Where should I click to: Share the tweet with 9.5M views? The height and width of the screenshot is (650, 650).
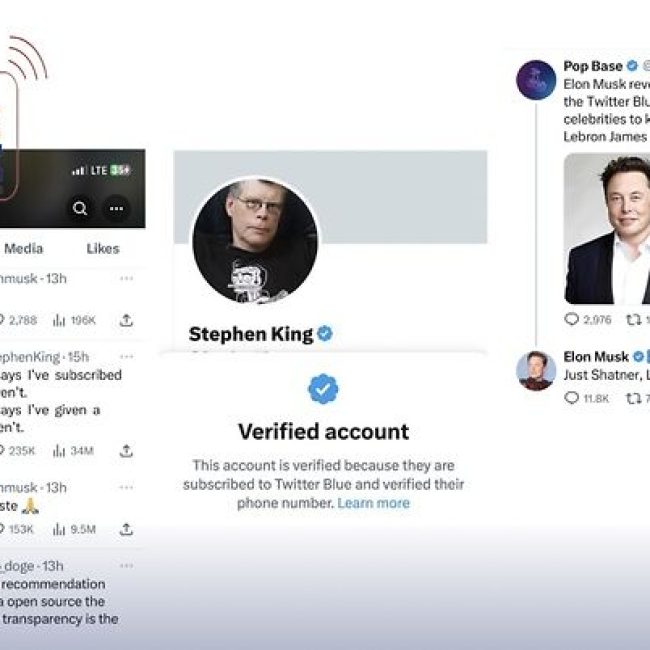coord(126,529)
